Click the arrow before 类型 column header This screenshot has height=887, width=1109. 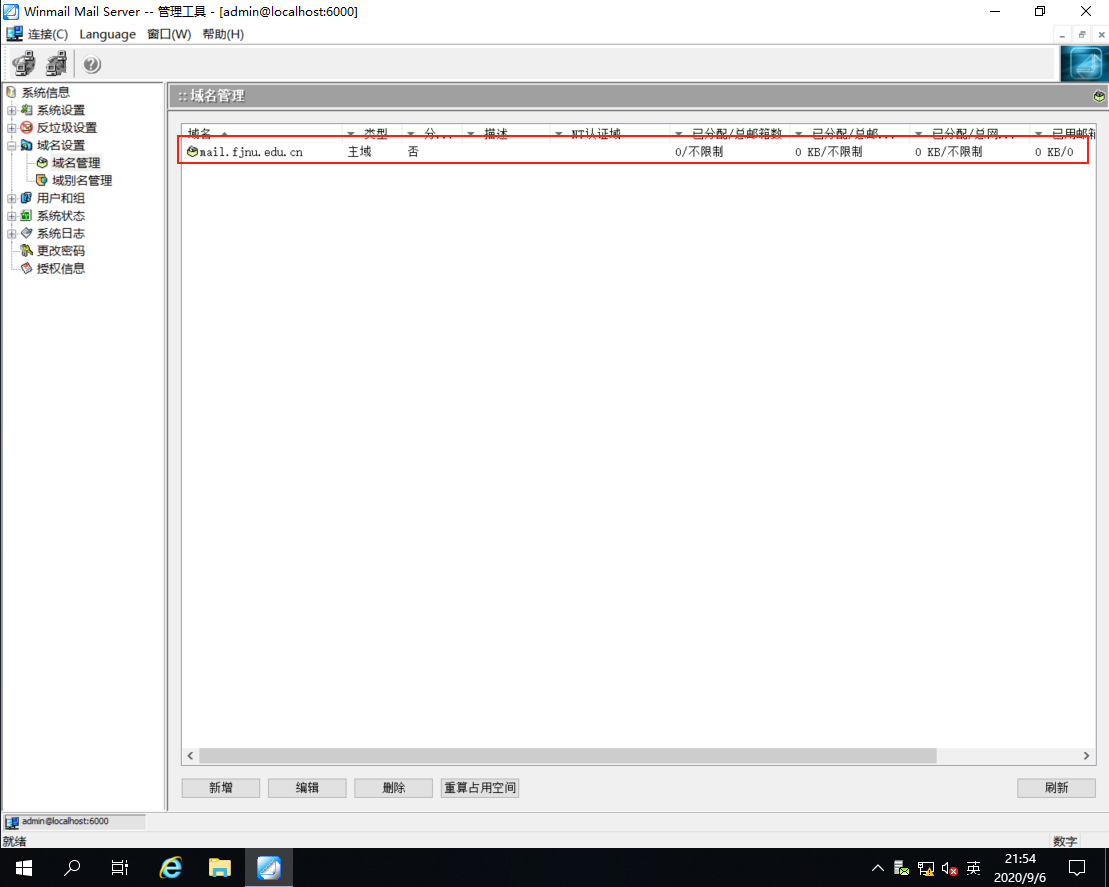click(x=351, y=134)
